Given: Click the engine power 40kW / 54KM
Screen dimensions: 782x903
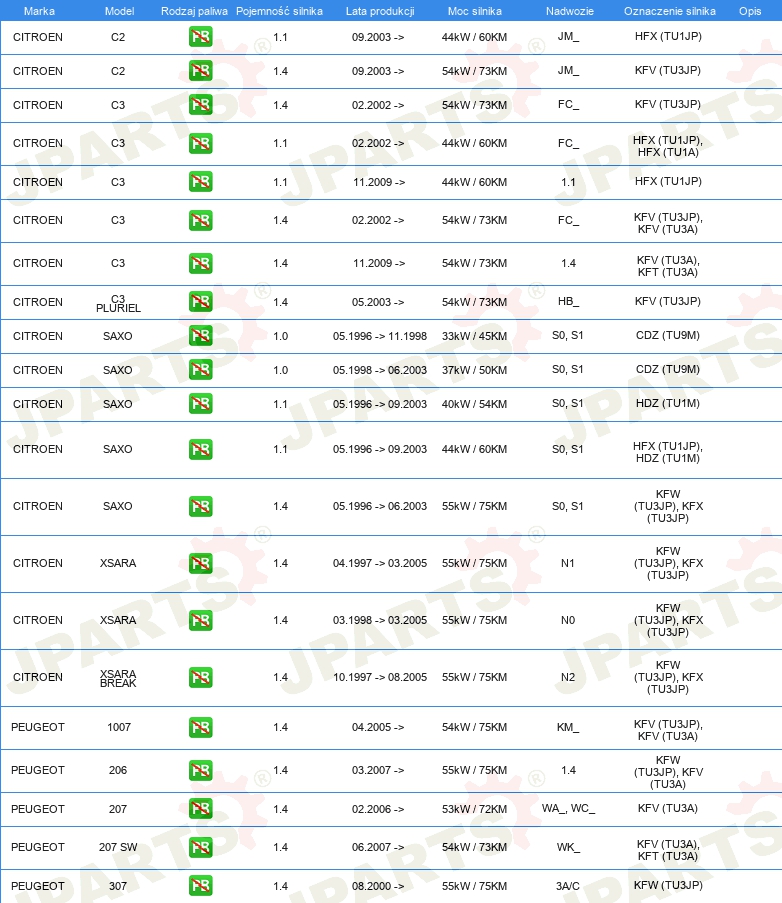Looking at the screenshot, I should pos(474,404).
